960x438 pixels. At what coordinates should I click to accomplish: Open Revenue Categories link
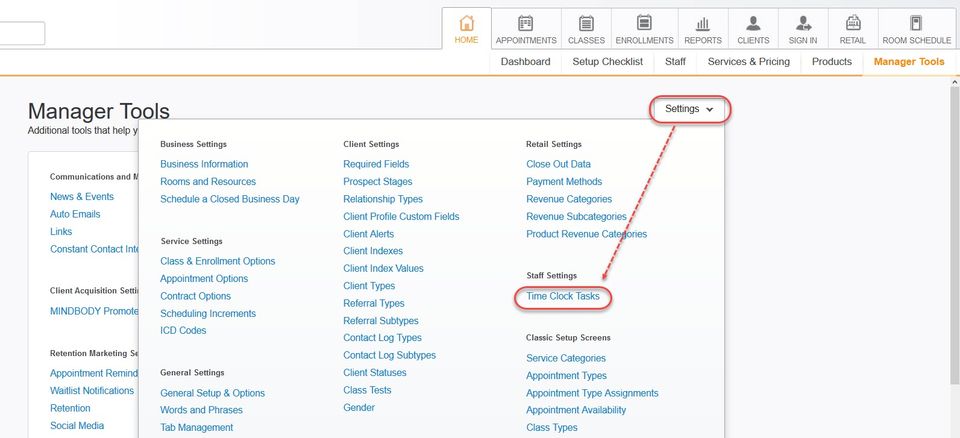[569, 199]
